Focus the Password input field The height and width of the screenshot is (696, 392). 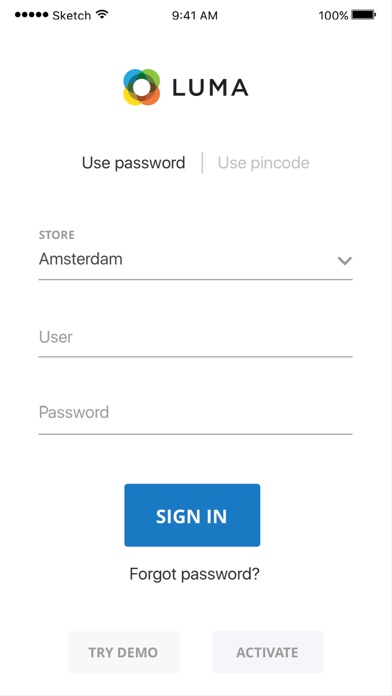point(195,414)
